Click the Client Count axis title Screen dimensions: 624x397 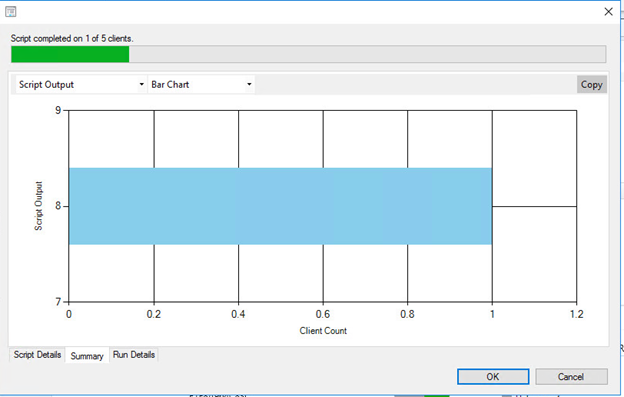pos(323,331)
